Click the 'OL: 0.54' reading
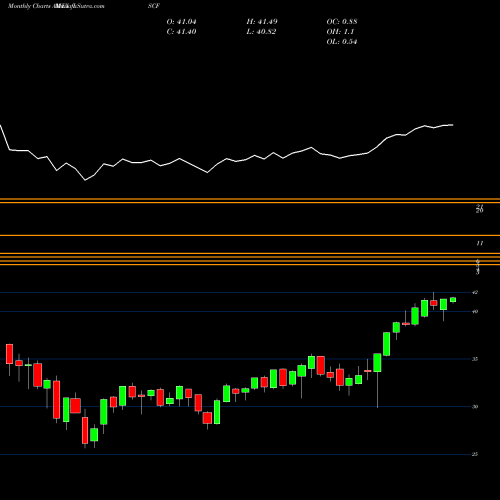 342,42
